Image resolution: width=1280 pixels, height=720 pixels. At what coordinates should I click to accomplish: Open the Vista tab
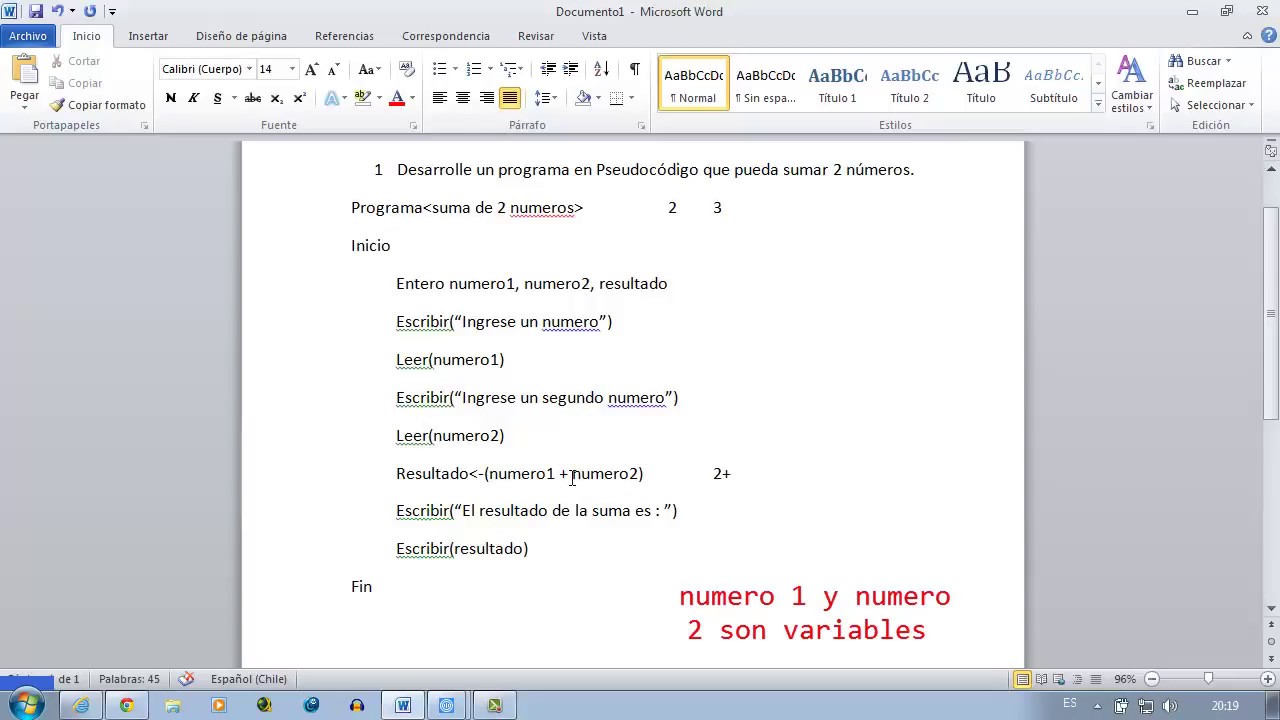tap(594, 36)
